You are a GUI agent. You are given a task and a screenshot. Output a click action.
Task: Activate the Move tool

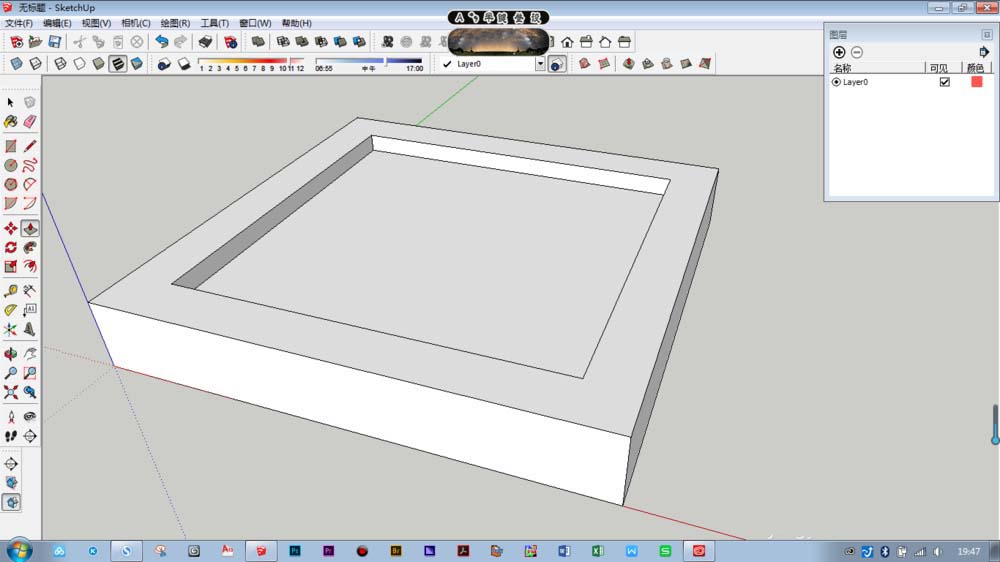point(11,228)
